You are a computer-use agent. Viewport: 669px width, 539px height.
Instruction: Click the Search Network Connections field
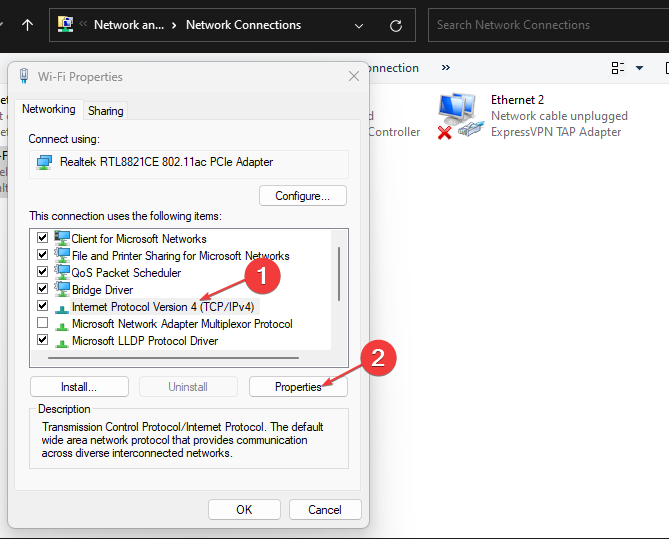pos(548,25)
